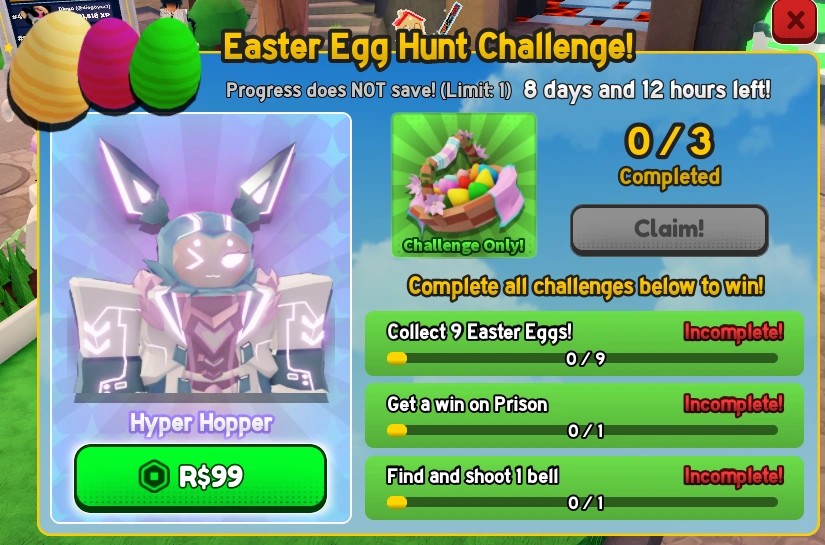Click the green striped Easter egg
The width and height of the screenshot is (825, 545).
(x=165, y=66)
